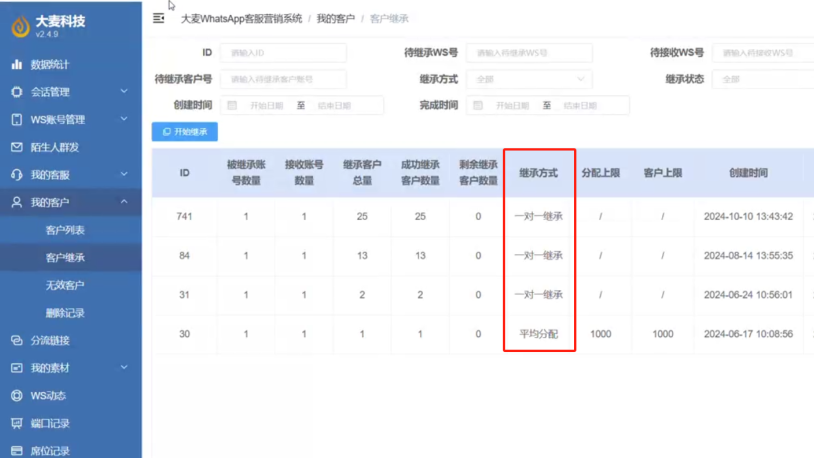Click the 大麦科技 flame logo
The image size is (814, 458).
tap(21, 26)
